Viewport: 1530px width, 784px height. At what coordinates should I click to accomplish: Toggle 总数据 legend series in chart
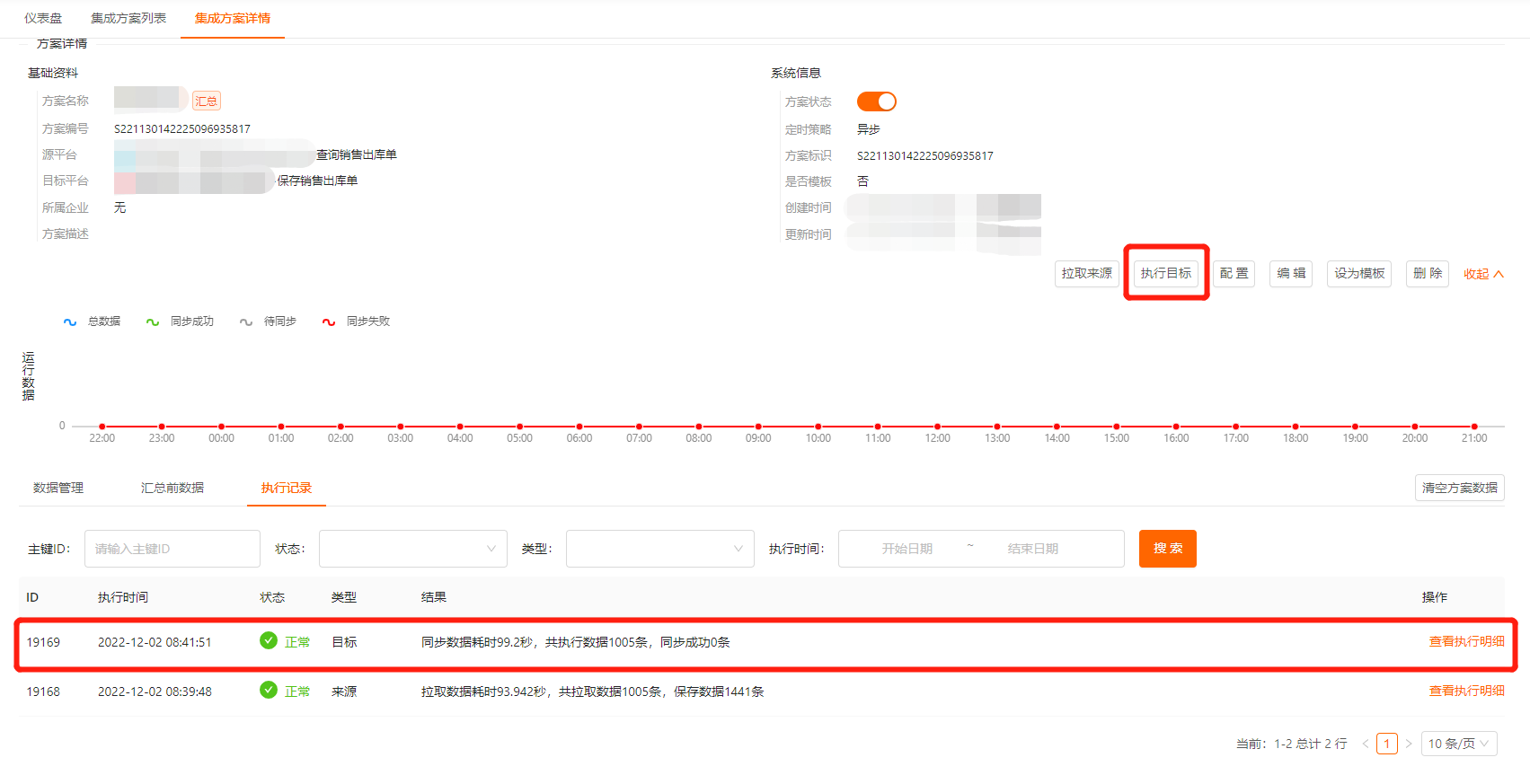click(x=70, y=322)
